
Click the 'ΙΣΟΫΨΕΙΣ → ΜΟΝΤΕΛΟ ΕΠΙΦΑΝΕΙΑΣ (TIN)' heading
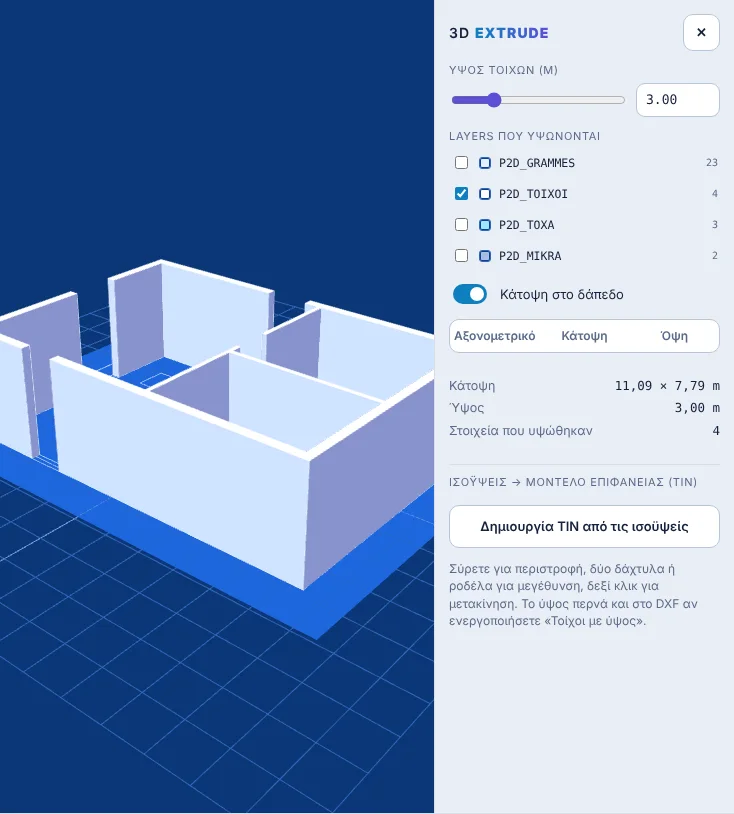[x=573, y=482]
